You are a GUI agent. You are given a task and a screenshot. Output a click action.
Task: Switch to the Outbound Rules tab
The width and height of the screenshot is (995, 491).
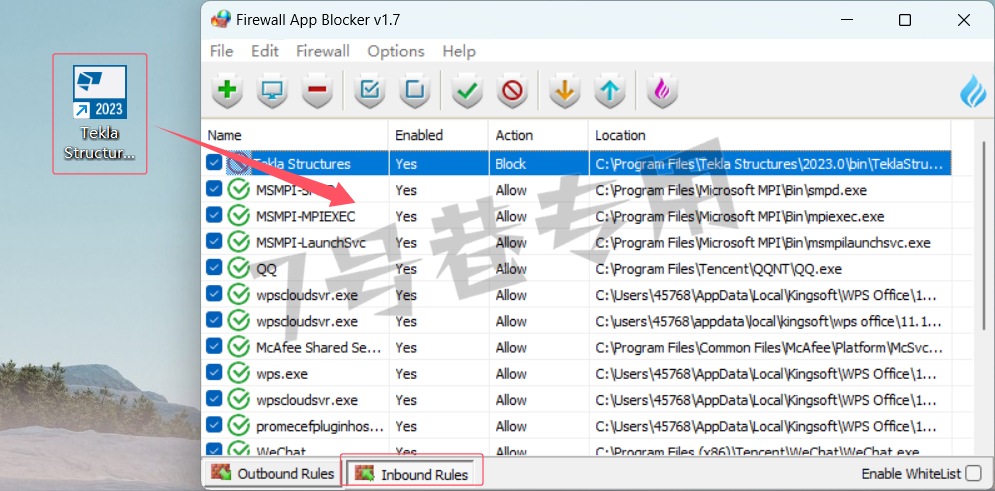click(x=273, y=473)
